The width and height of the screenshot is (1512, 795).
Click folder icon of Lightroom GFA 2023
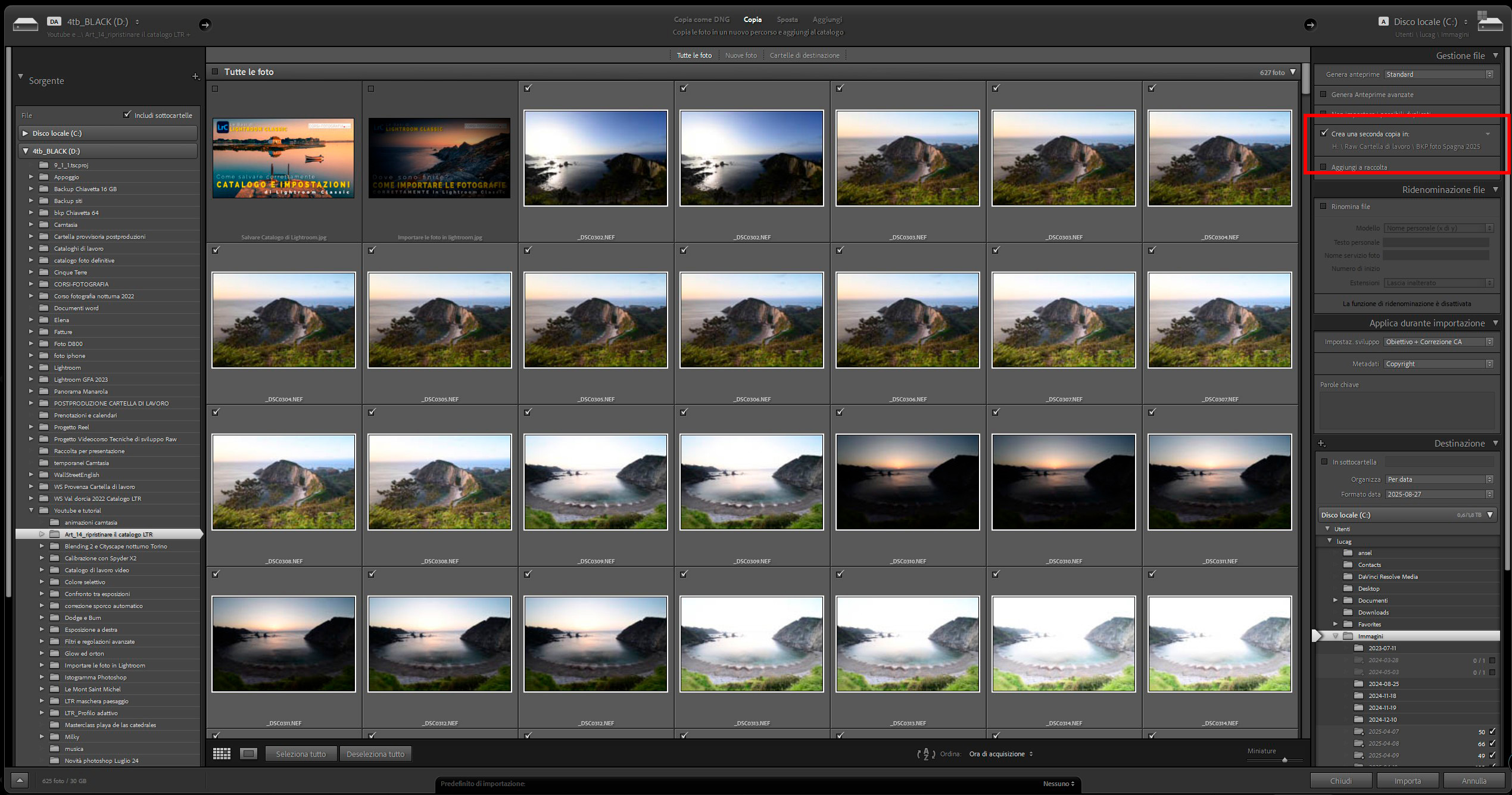click(43, 379)
